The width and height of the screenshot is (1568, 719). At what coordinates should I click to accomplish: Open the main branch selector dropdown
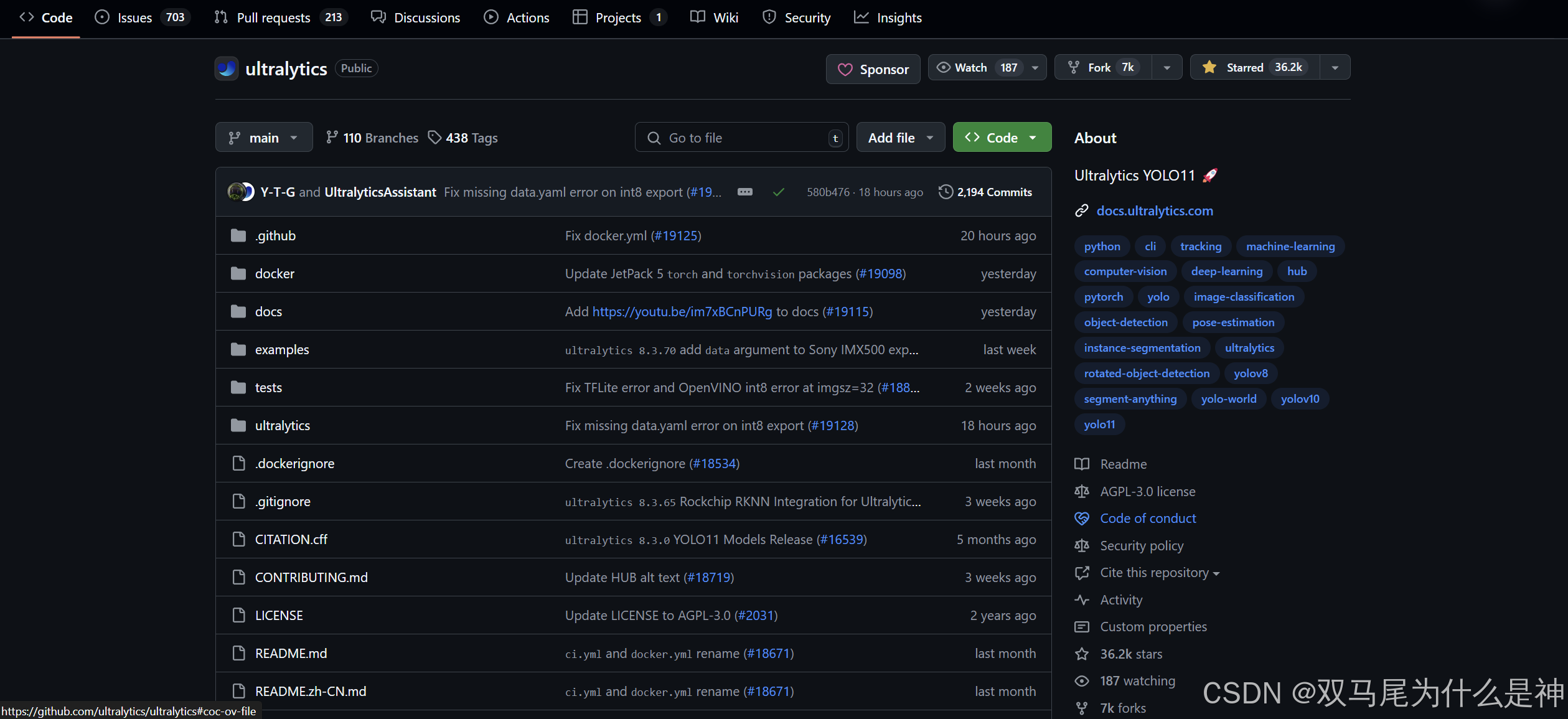264,138
